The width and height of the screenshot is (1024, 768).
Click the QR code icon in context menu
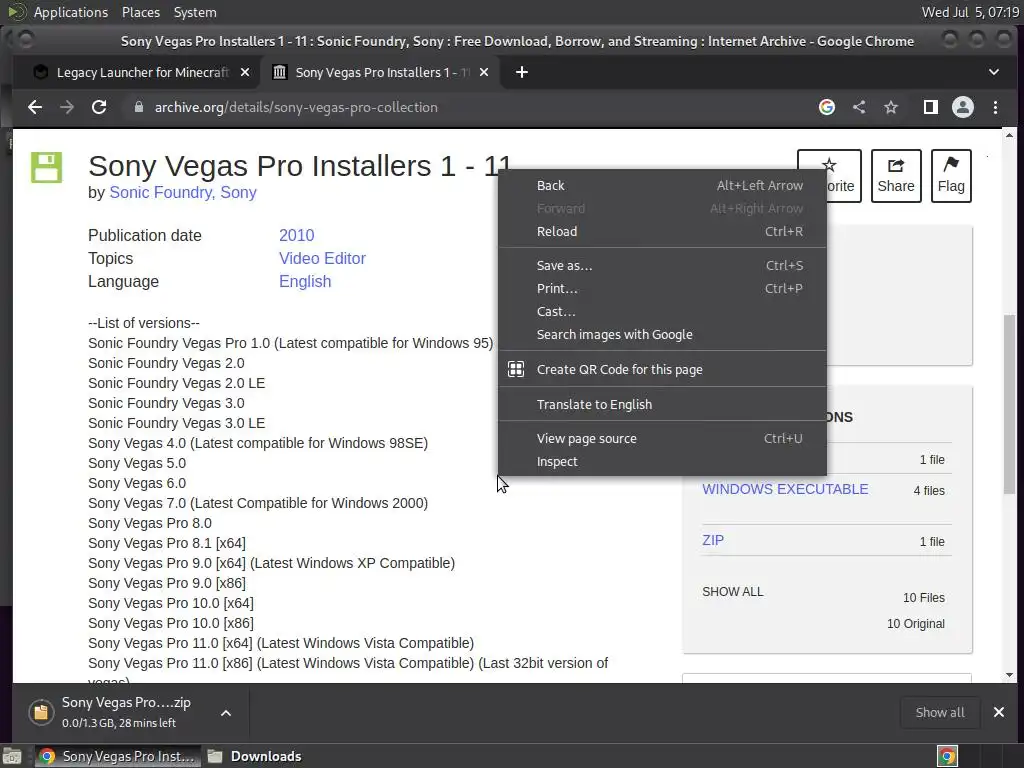tap(516, 369)
